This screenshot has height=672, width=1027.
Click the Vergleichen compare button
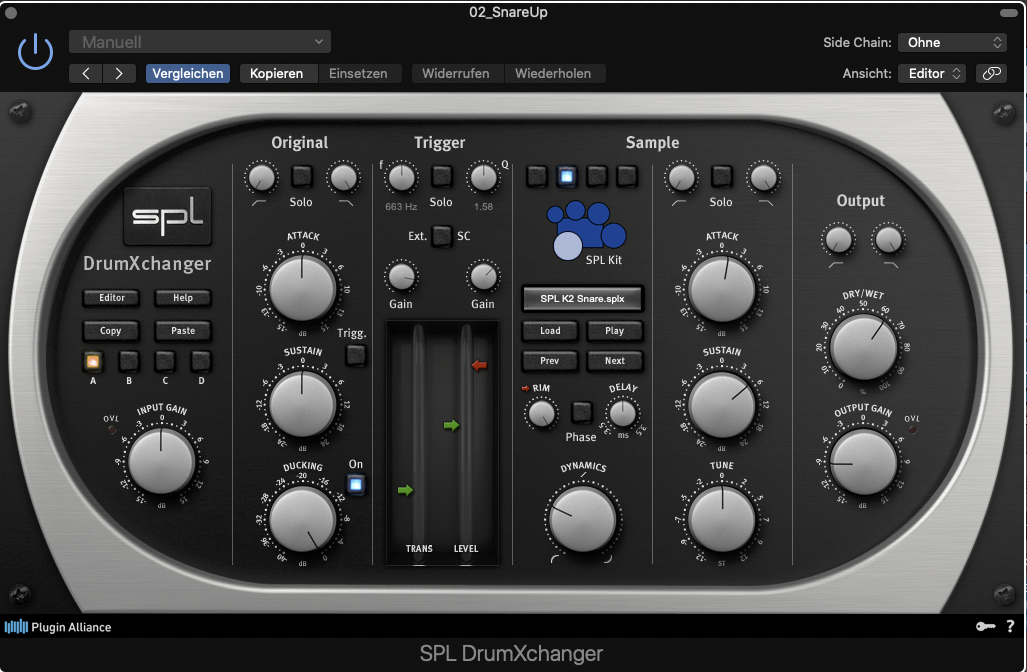(x=187, y=73)
